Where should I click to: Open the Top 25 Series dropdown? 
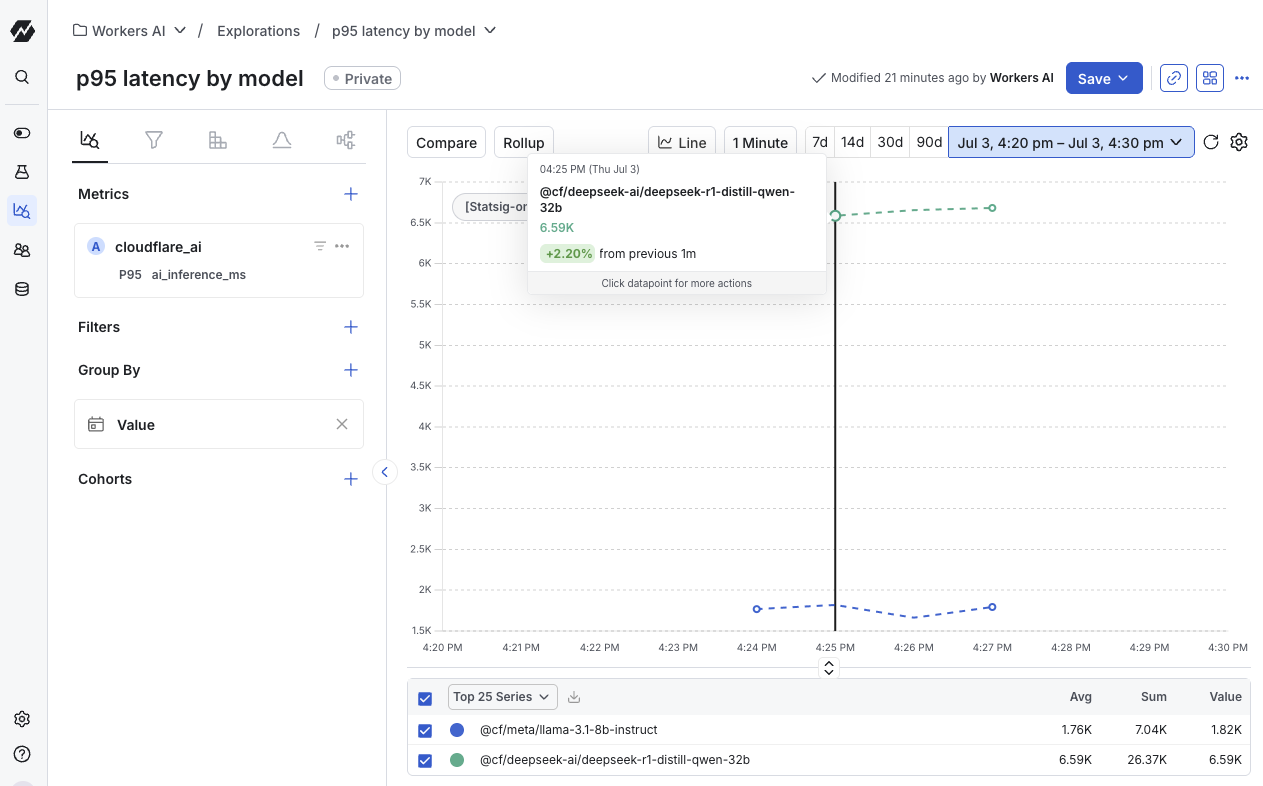[502, 697]
